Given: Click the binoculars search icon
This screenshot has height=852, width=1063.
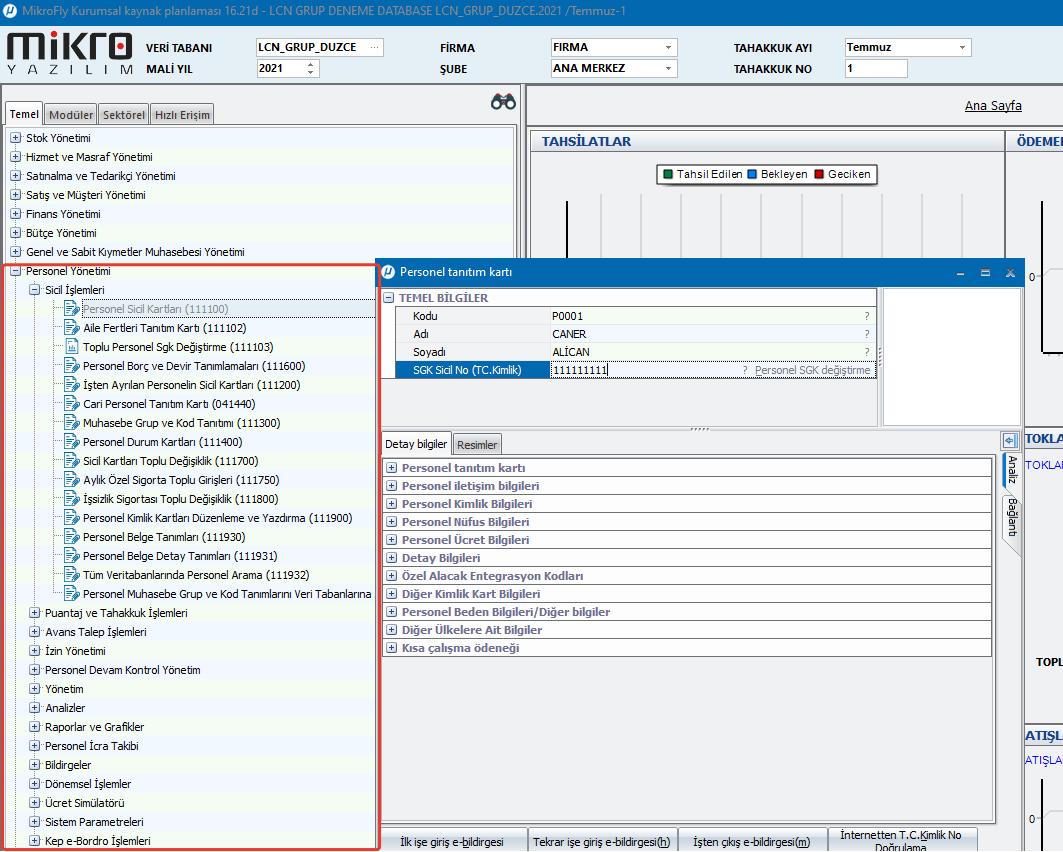Looking at the screenshot, I should pos(503,102).
